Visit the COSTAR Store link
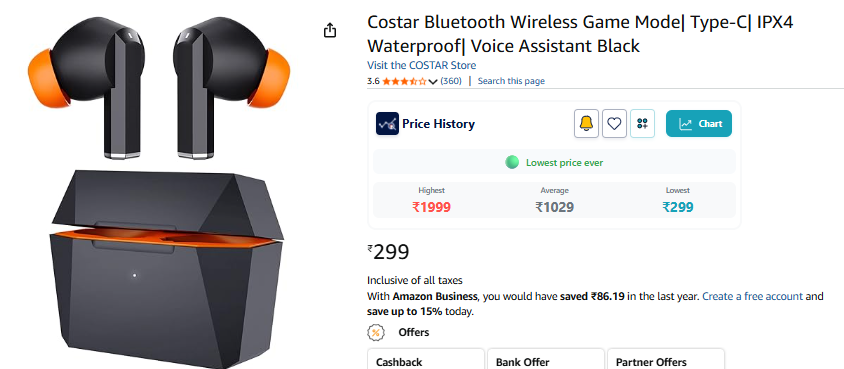Viewport: 844px width, 369px height. 421,66
